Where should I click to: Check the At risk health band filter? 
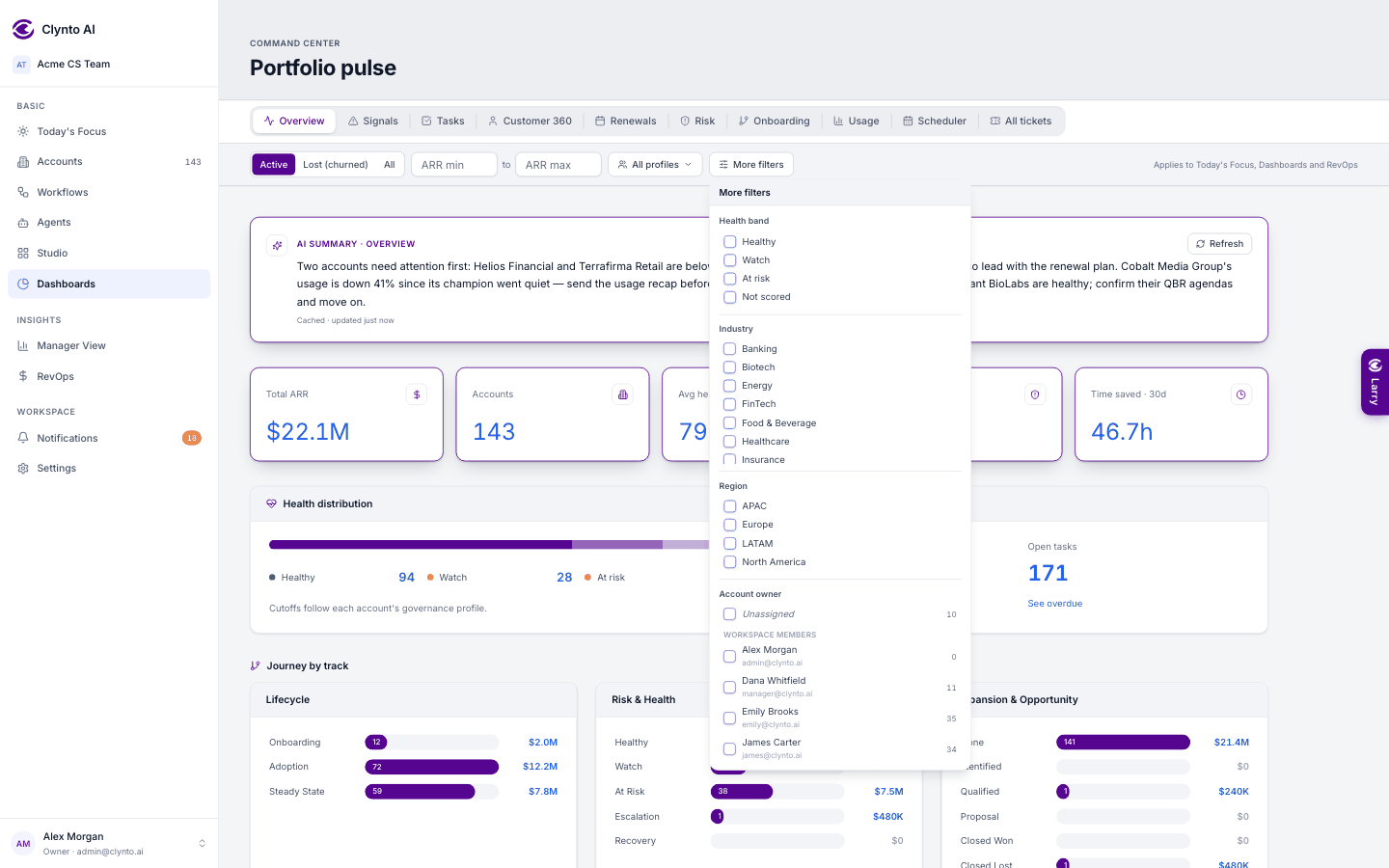(730, 279)
